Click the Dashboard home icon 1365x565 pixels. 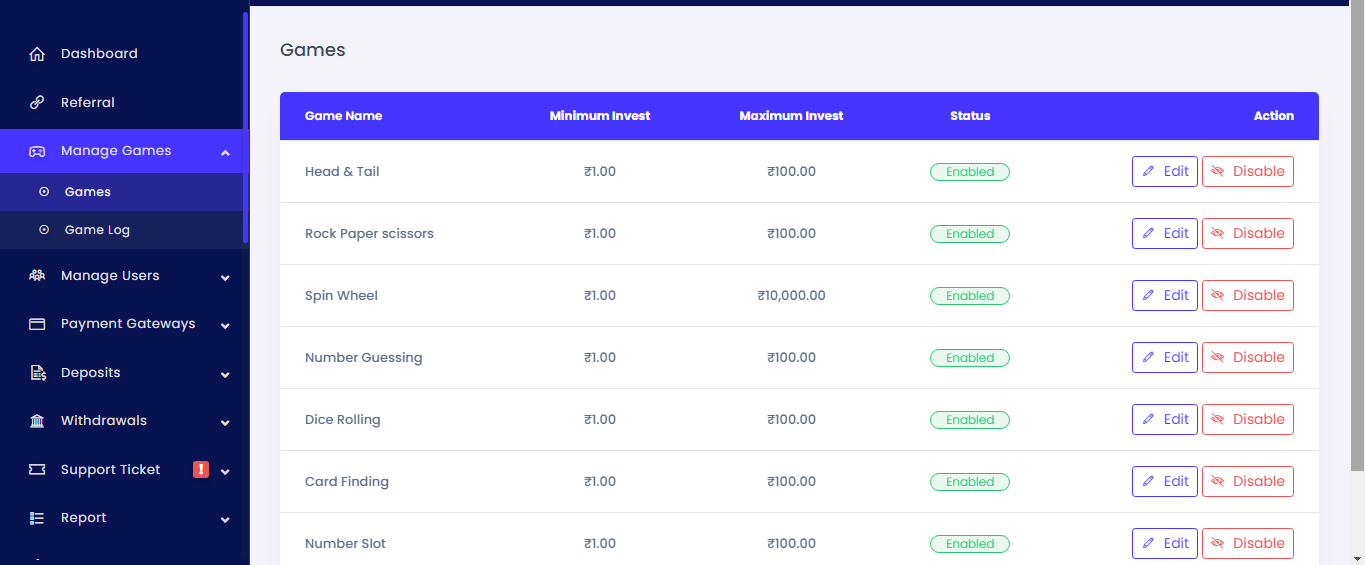tap(37, 54)
